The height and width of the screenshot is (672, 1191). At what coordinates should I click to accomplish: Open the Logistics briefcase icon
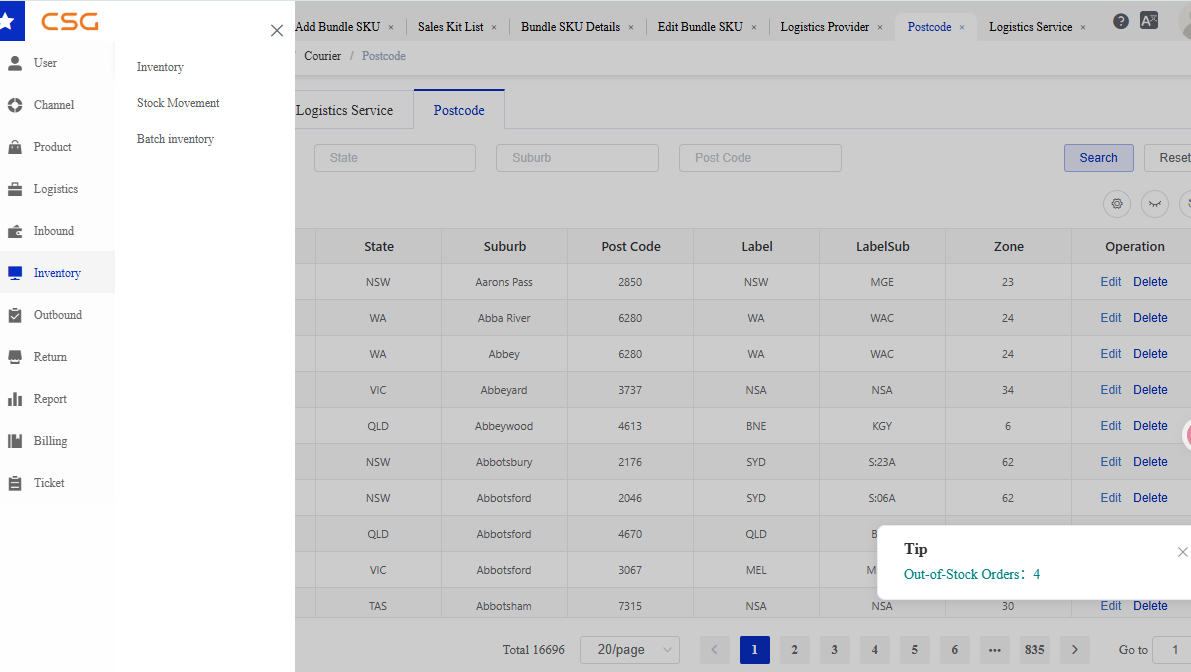coord(15,189)
